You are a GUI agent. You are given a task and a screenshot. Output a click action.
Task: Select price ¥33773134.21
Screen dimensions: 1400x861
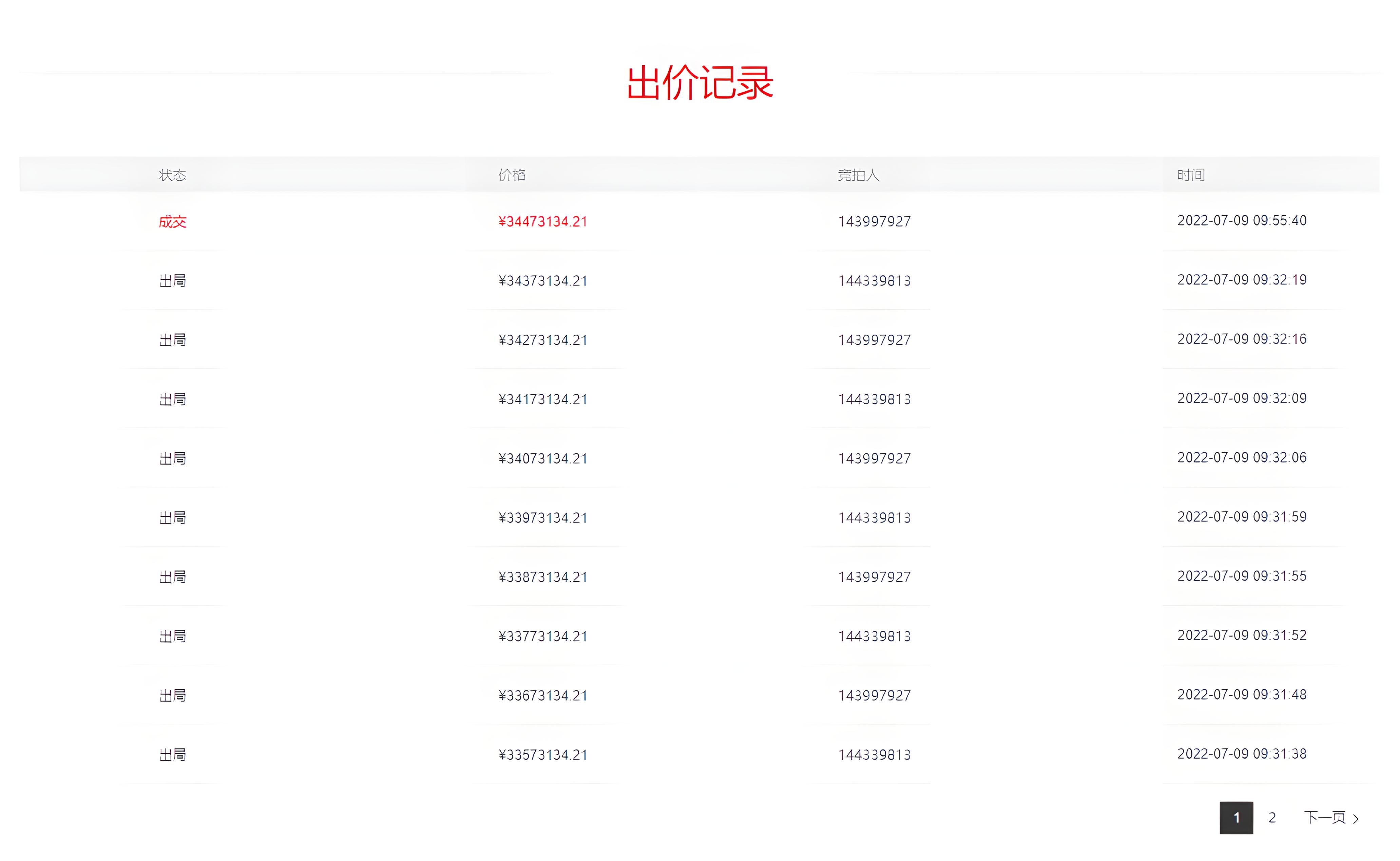coord(543,636)
